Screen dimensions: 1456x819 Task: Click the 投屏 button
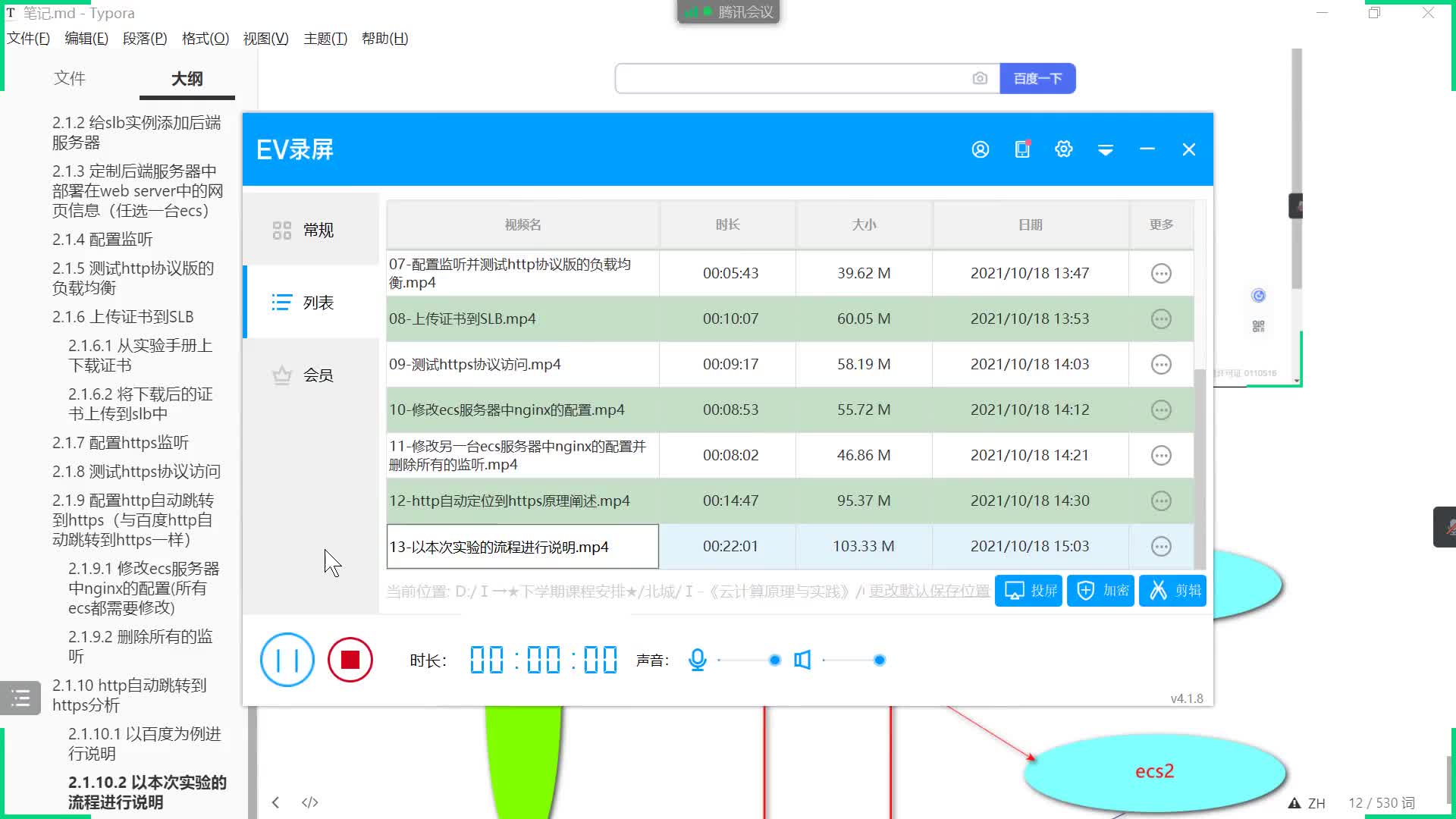coord(1029,591)
